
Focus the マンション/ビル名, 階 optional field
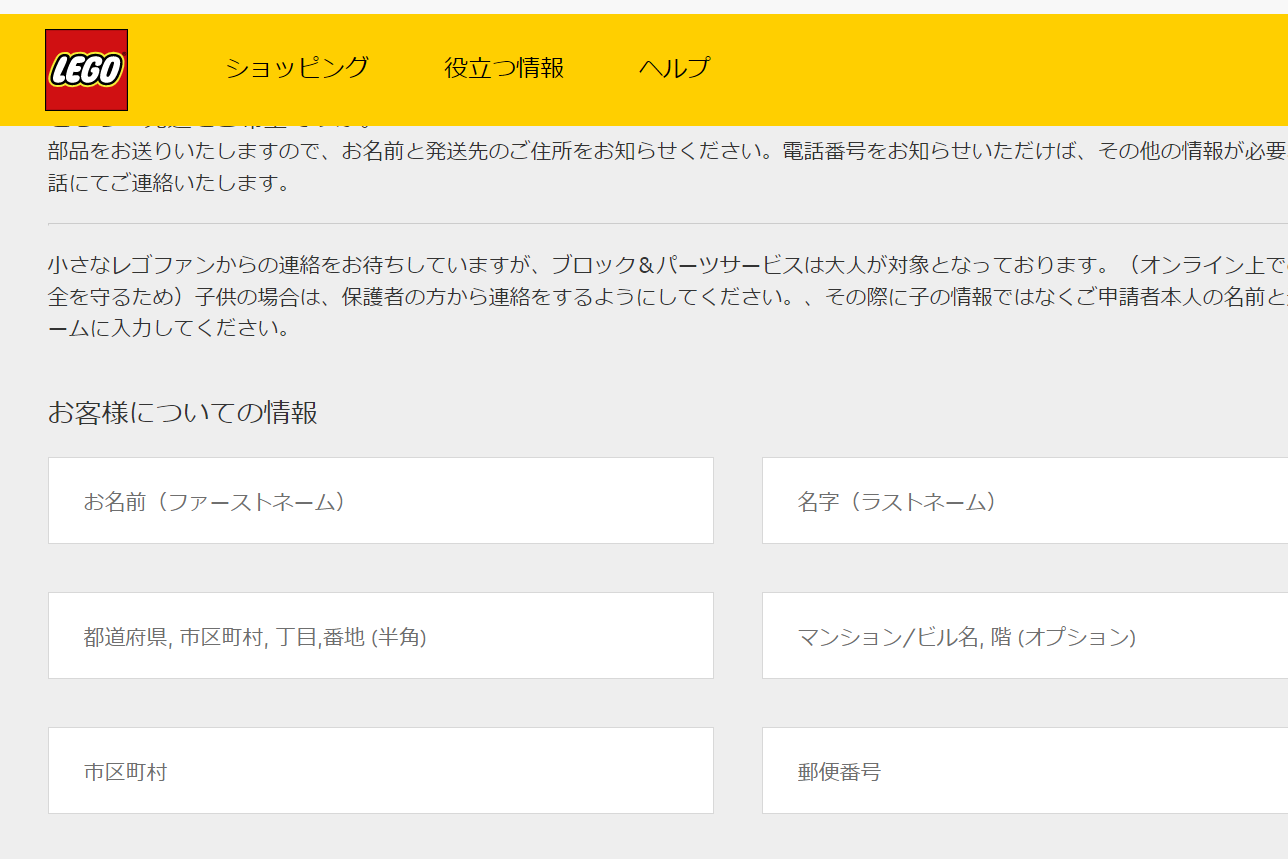click(1024, 636)
